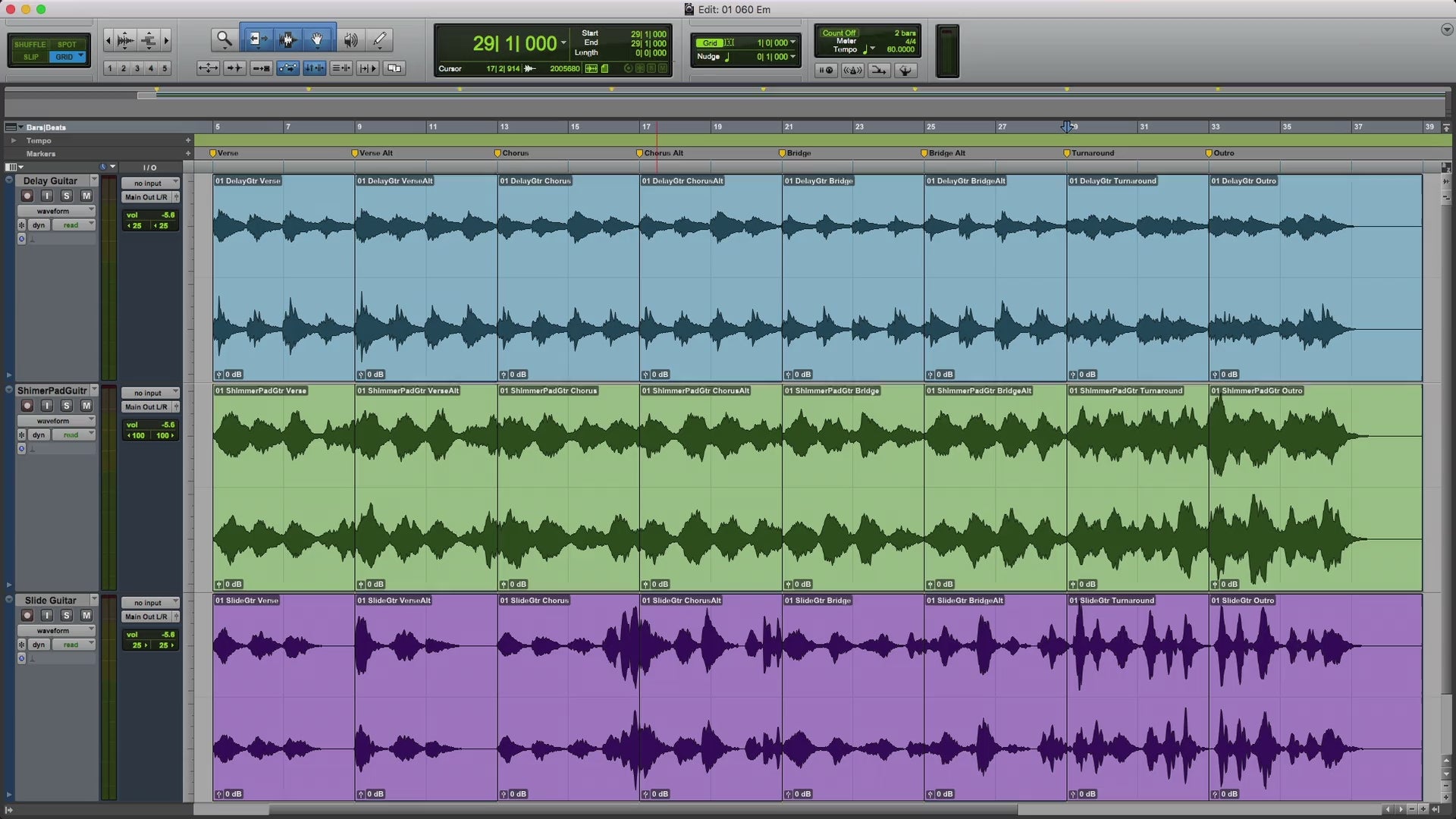Select the Scrubber speaker tool

coord(350,39)
